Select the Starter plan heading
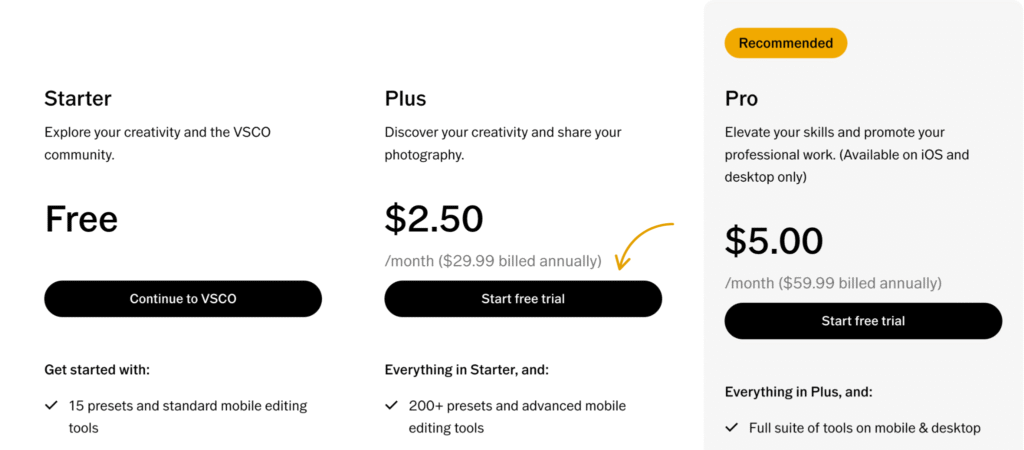 [x=78, y=98]
